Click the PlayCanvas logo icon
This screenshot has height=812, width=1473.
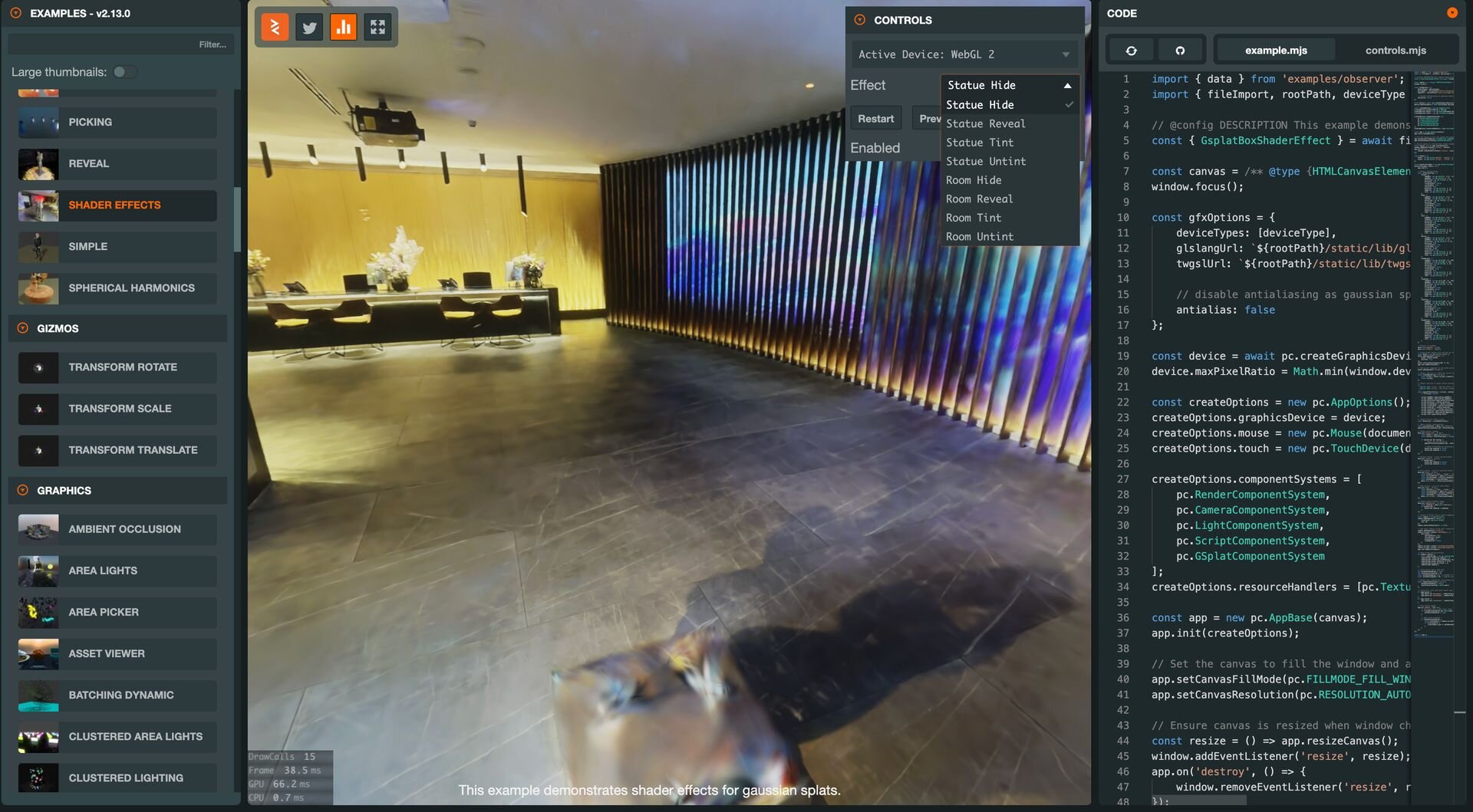coord(275,28)
